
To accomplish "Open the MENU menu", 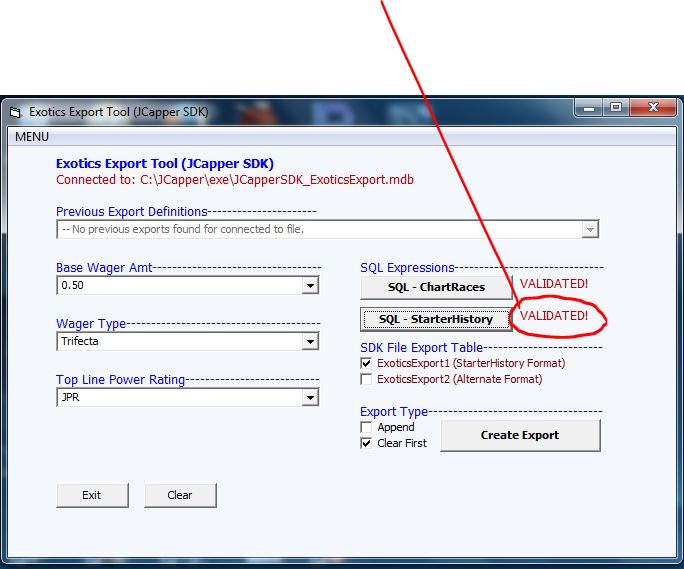I will coord(32,137).
